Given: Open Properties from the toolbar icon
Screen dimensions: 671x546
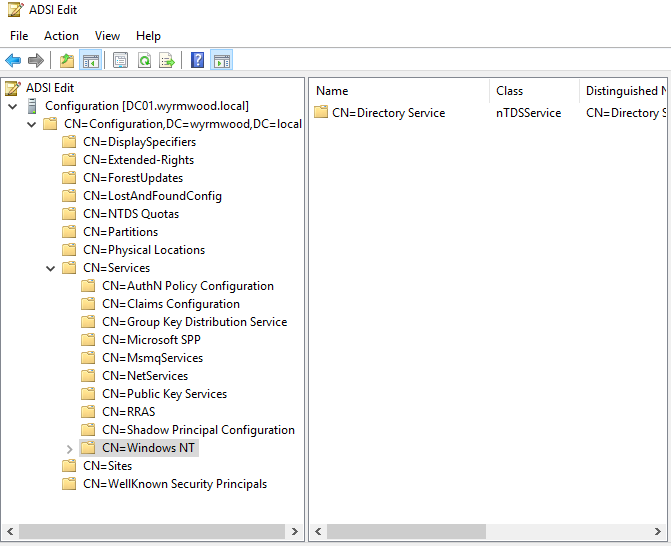Looking at the screenshot, I should click(120, 61).
